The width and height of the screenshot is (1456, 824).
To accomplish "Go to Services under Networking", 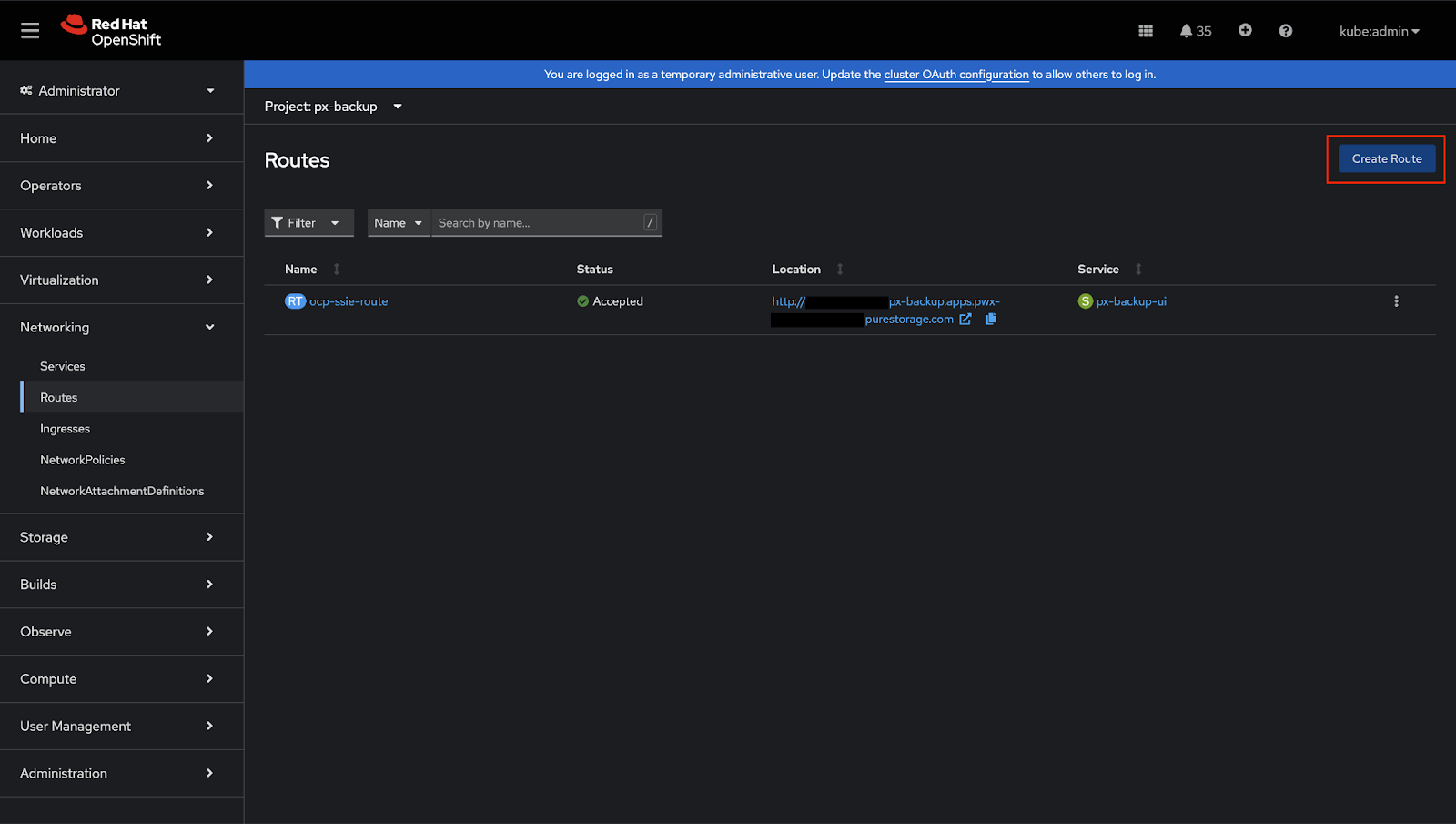I will click(63, 366).
